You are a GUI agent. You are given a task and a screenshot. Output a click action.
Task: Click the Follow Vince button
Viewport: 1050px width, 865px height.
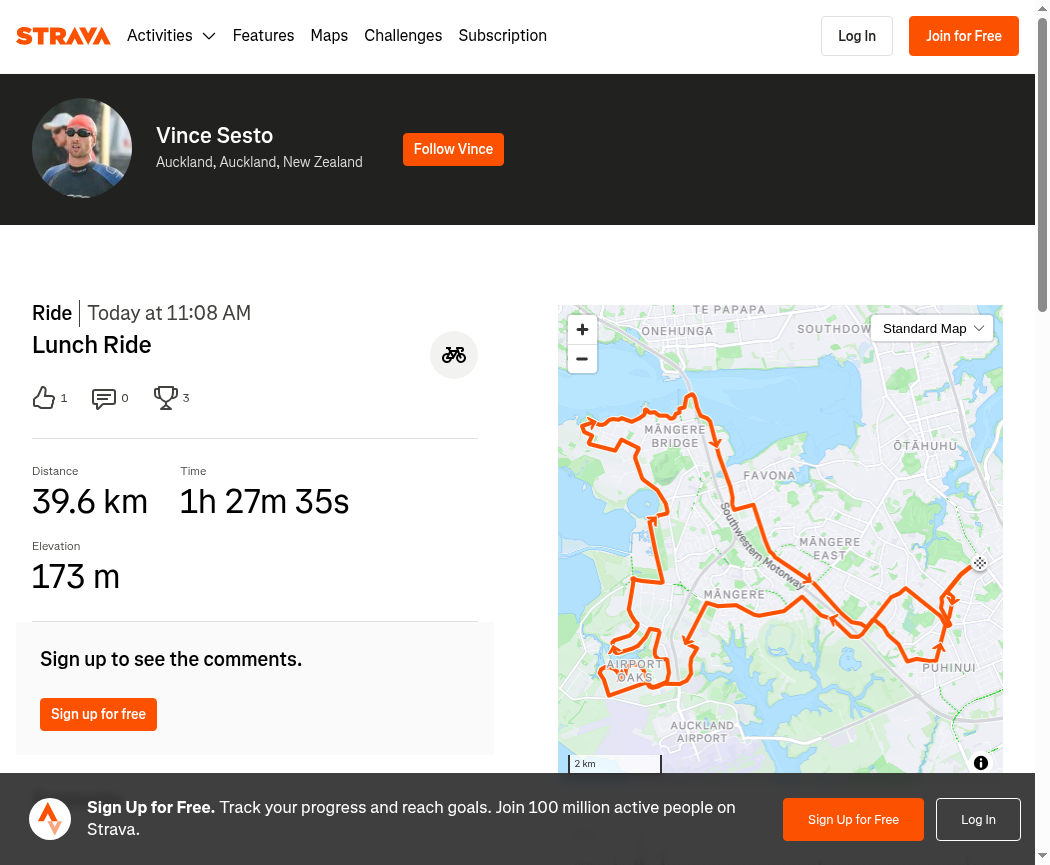pyautogui.click(x=453, y=149)
